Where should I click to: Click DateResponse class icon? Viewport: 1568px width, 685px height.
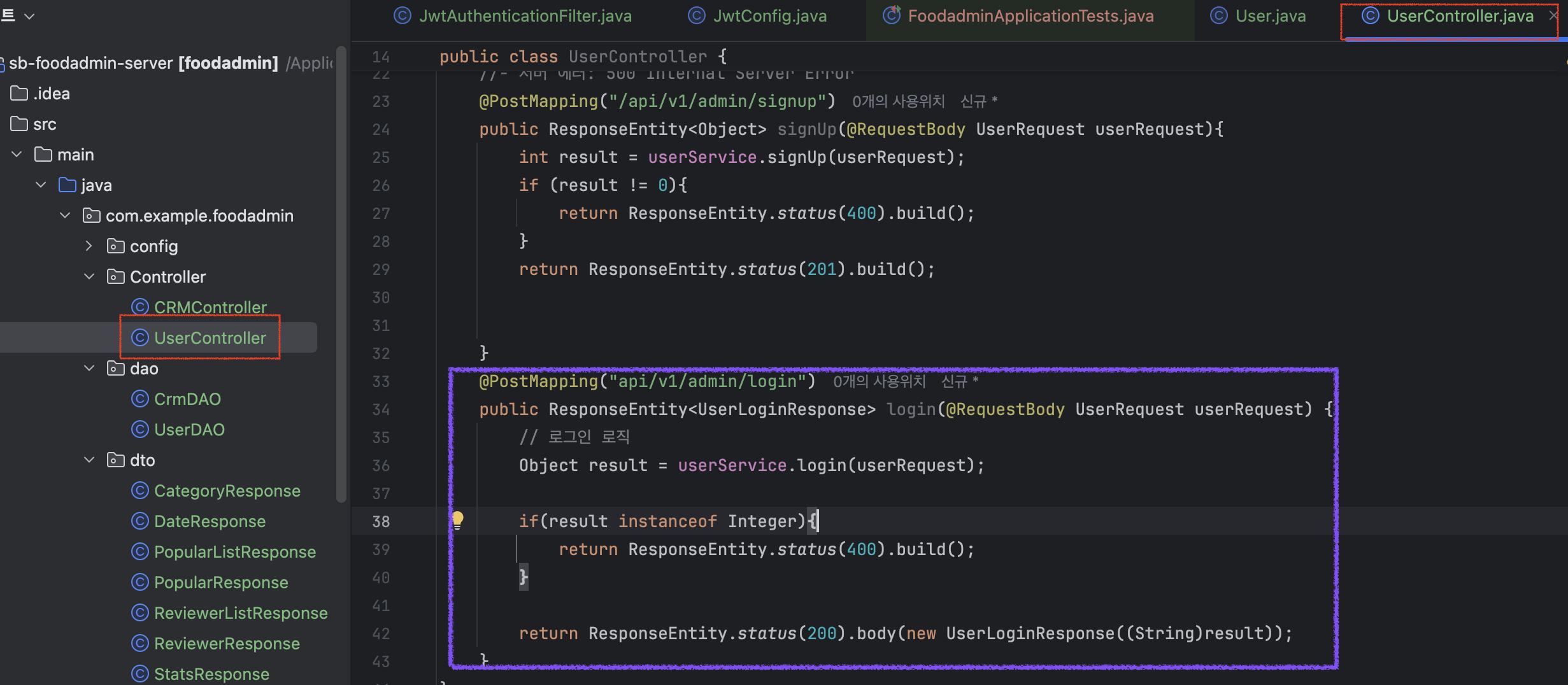(140, 521)
